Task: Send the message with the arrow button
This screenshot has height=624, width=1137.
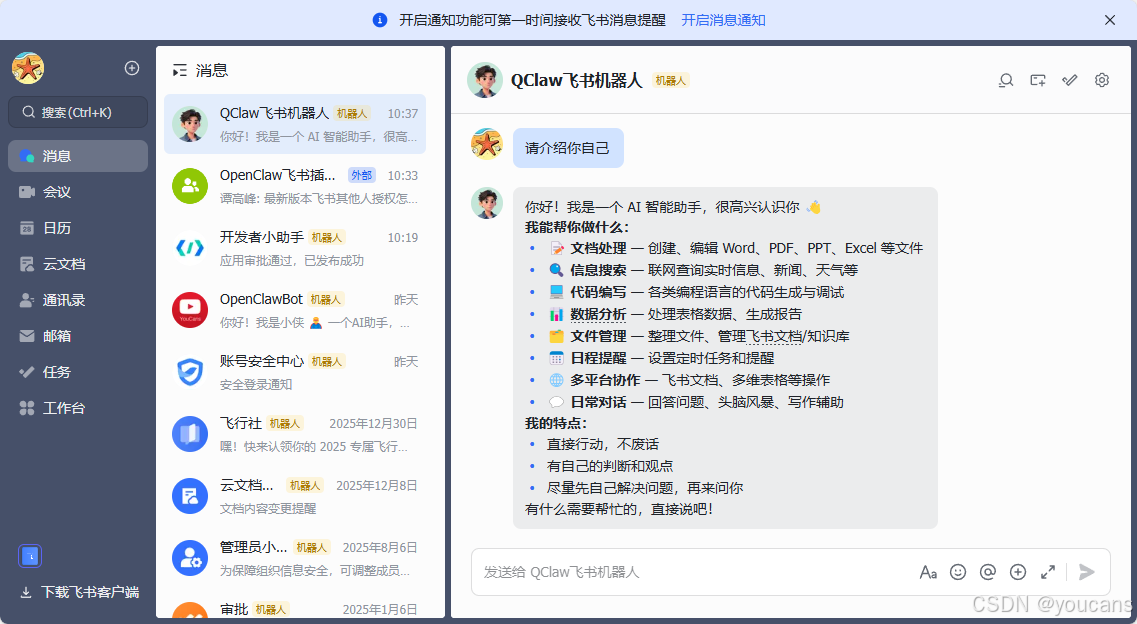Action: [x=1087, y=571]
